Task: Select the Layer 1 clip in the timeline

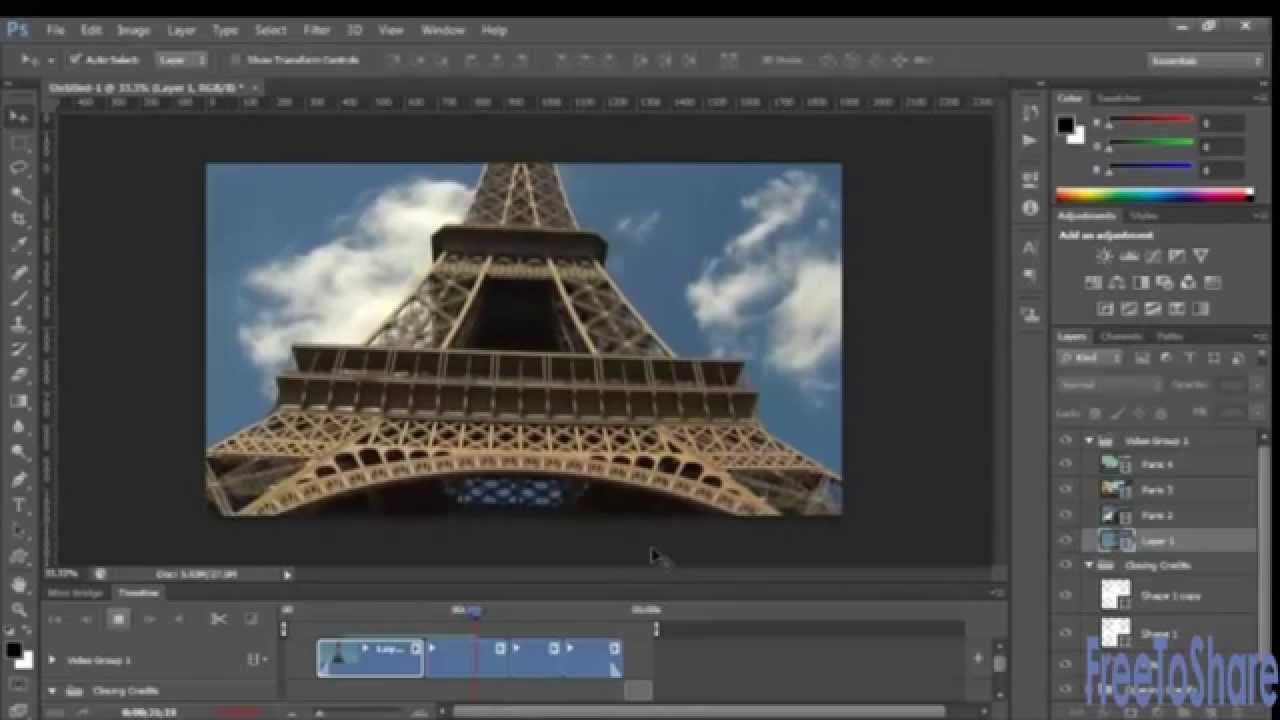Action: tap(370, 658)
